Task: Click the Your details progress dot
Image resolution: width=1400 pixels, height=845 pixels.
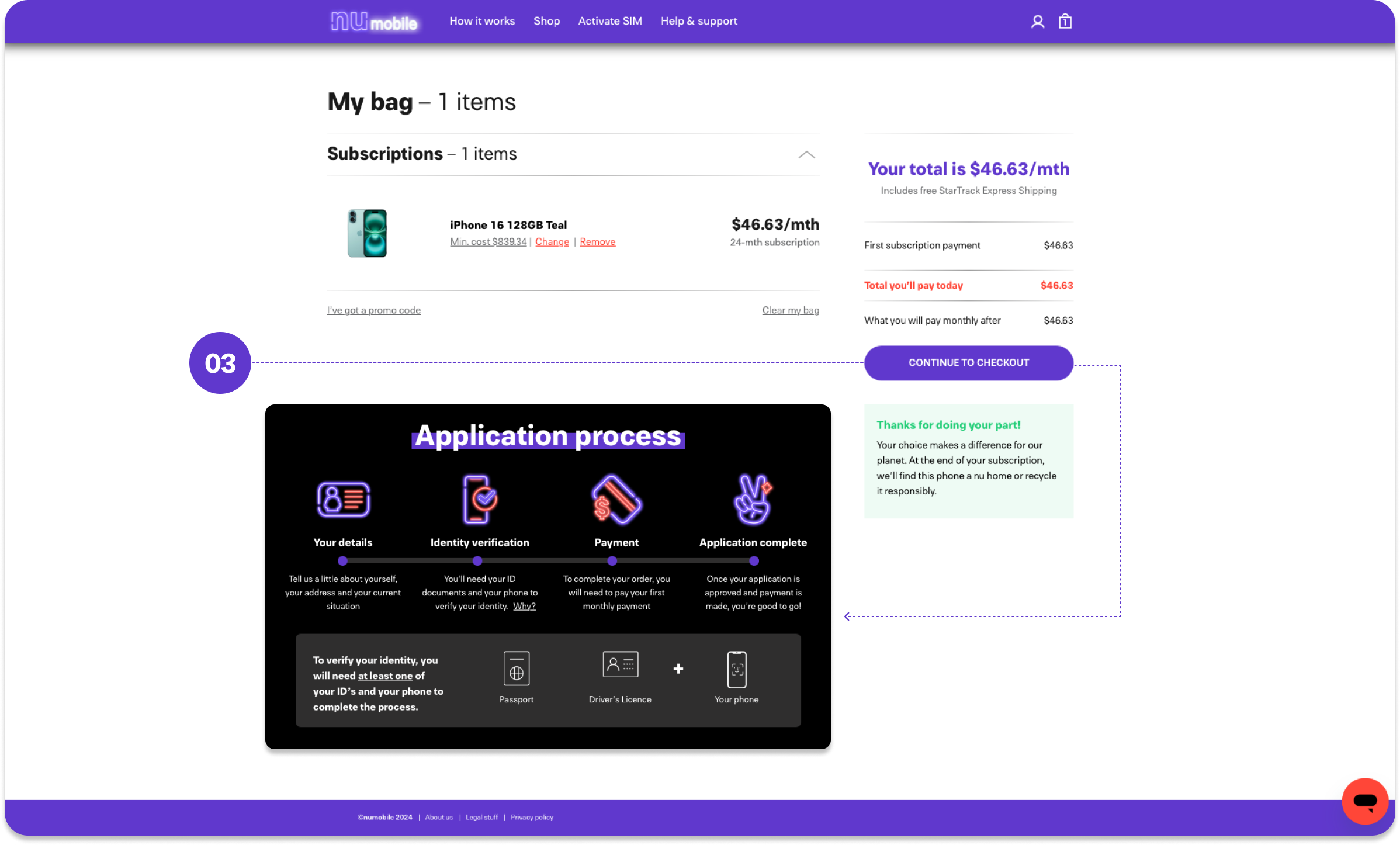Action: (x=342, y=561)
